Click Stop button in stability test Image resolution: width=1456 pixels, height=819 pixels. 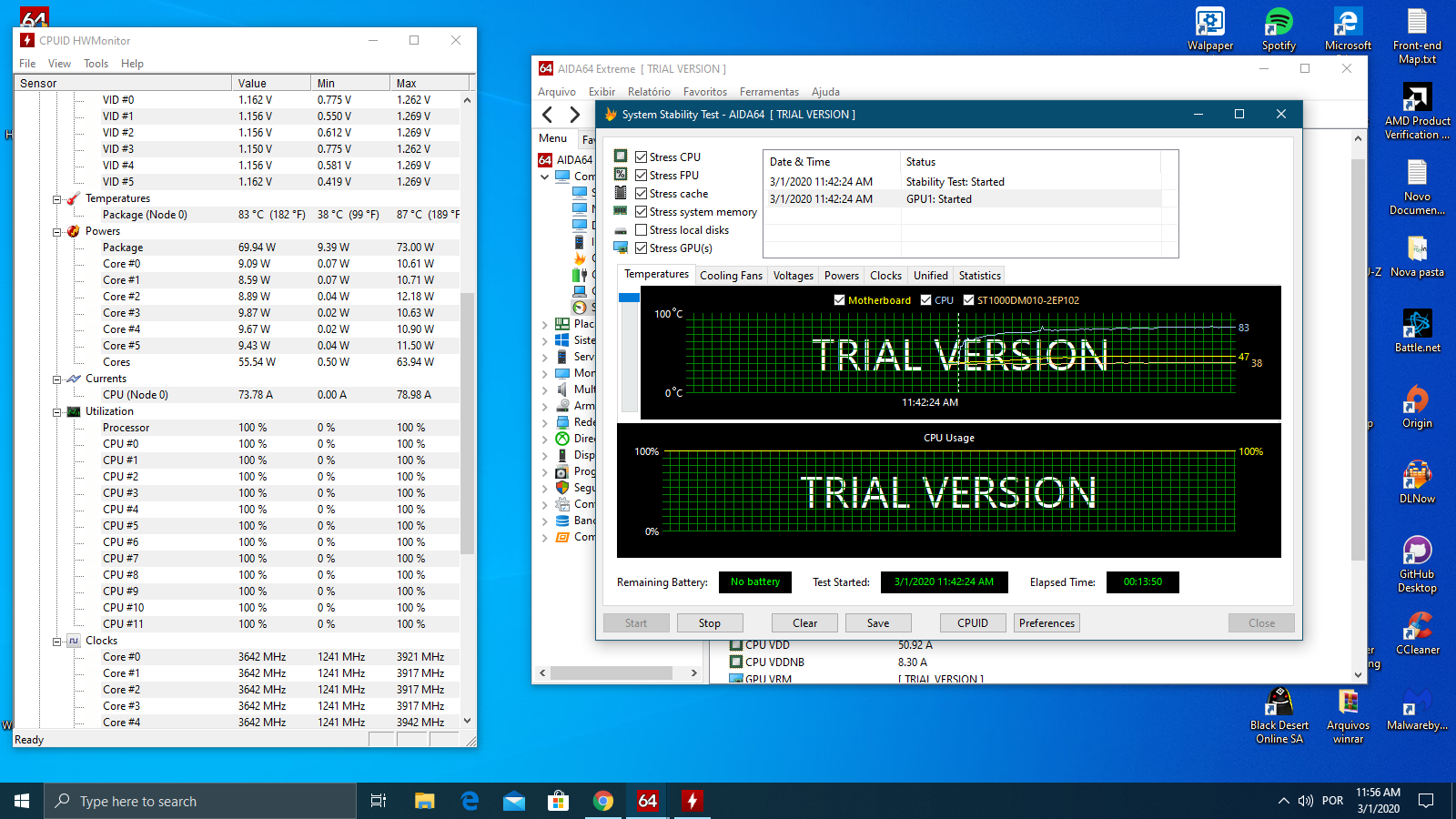click(710, 623)
